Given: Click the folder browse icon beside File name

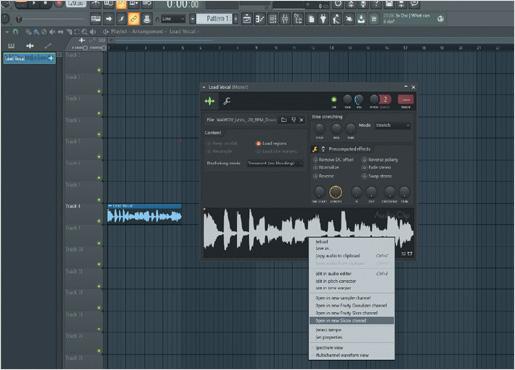Looking at the screenshot, I should click(284, 120).
